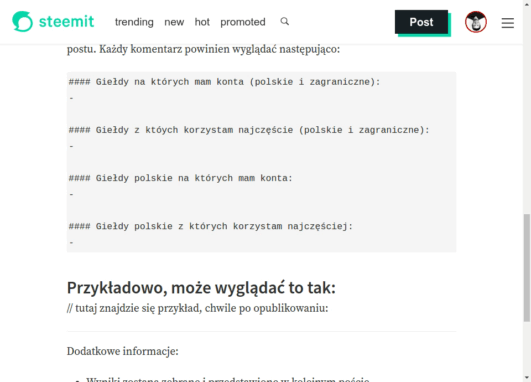
Task: Click heading 'Przykładowo, może wyglądać to tak:'
Action: pos(201,288)
